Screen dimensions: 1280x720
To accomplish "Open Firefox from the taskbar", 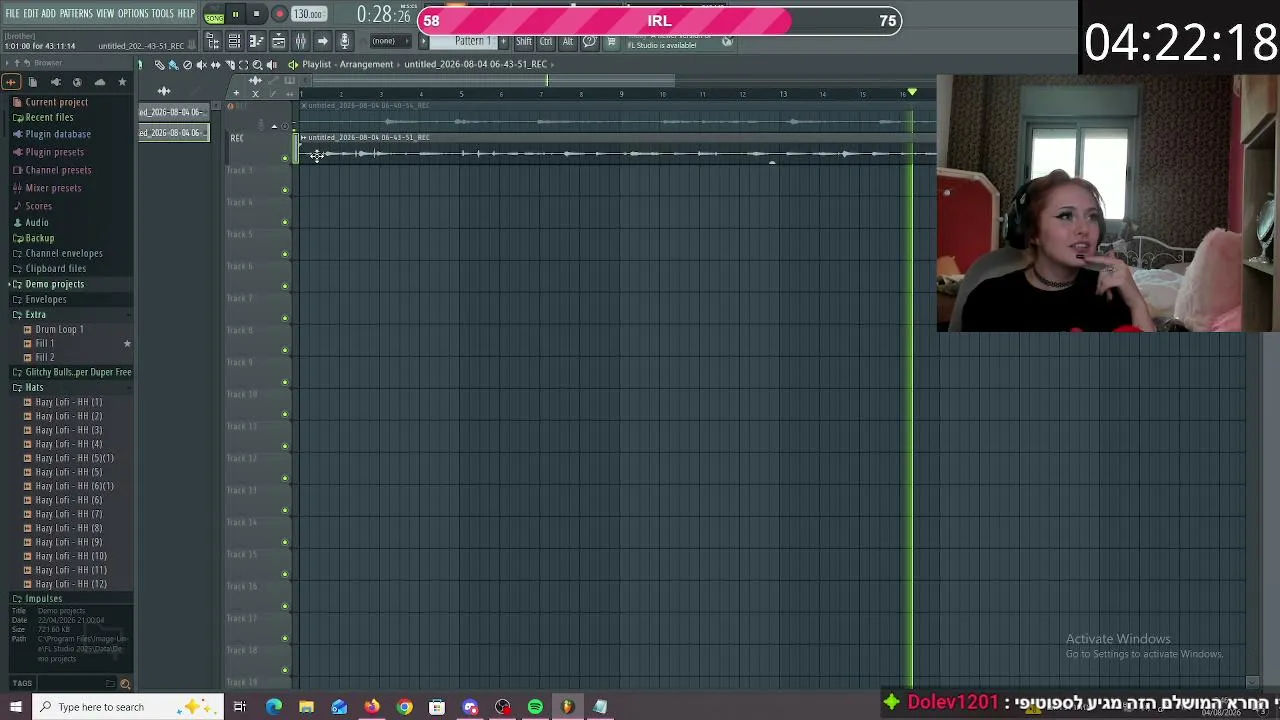I will 372,707.
